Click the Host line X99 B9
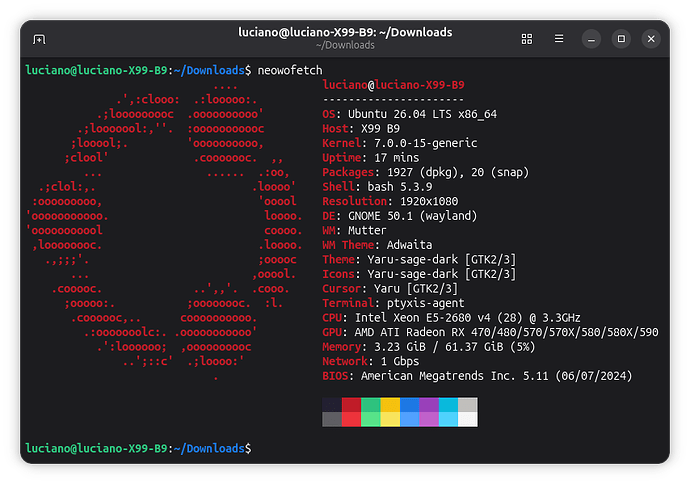Screen dimensions: 690x483 361,129
